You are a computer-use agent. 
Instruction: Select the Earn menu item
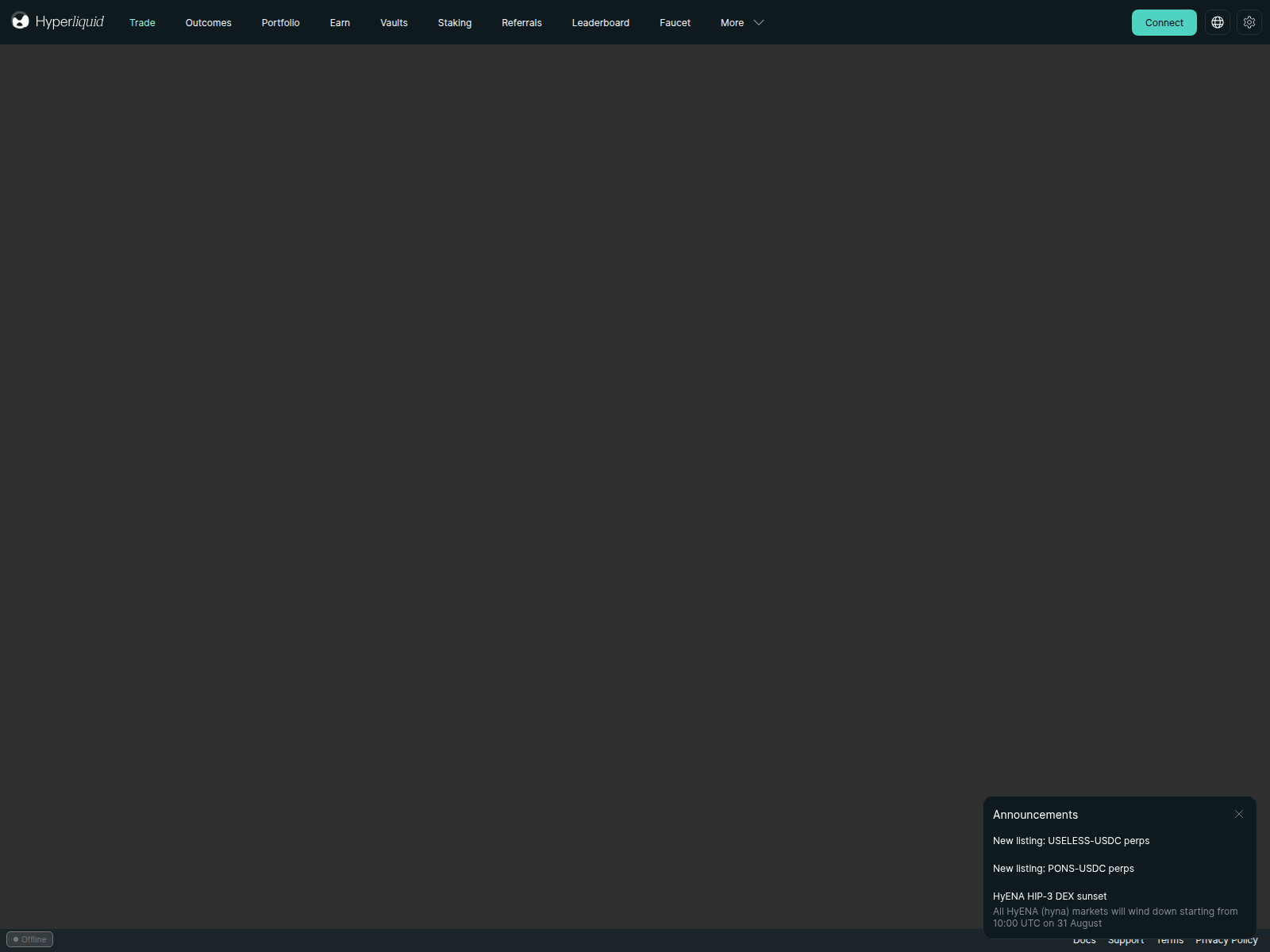[x=340, y=23]
